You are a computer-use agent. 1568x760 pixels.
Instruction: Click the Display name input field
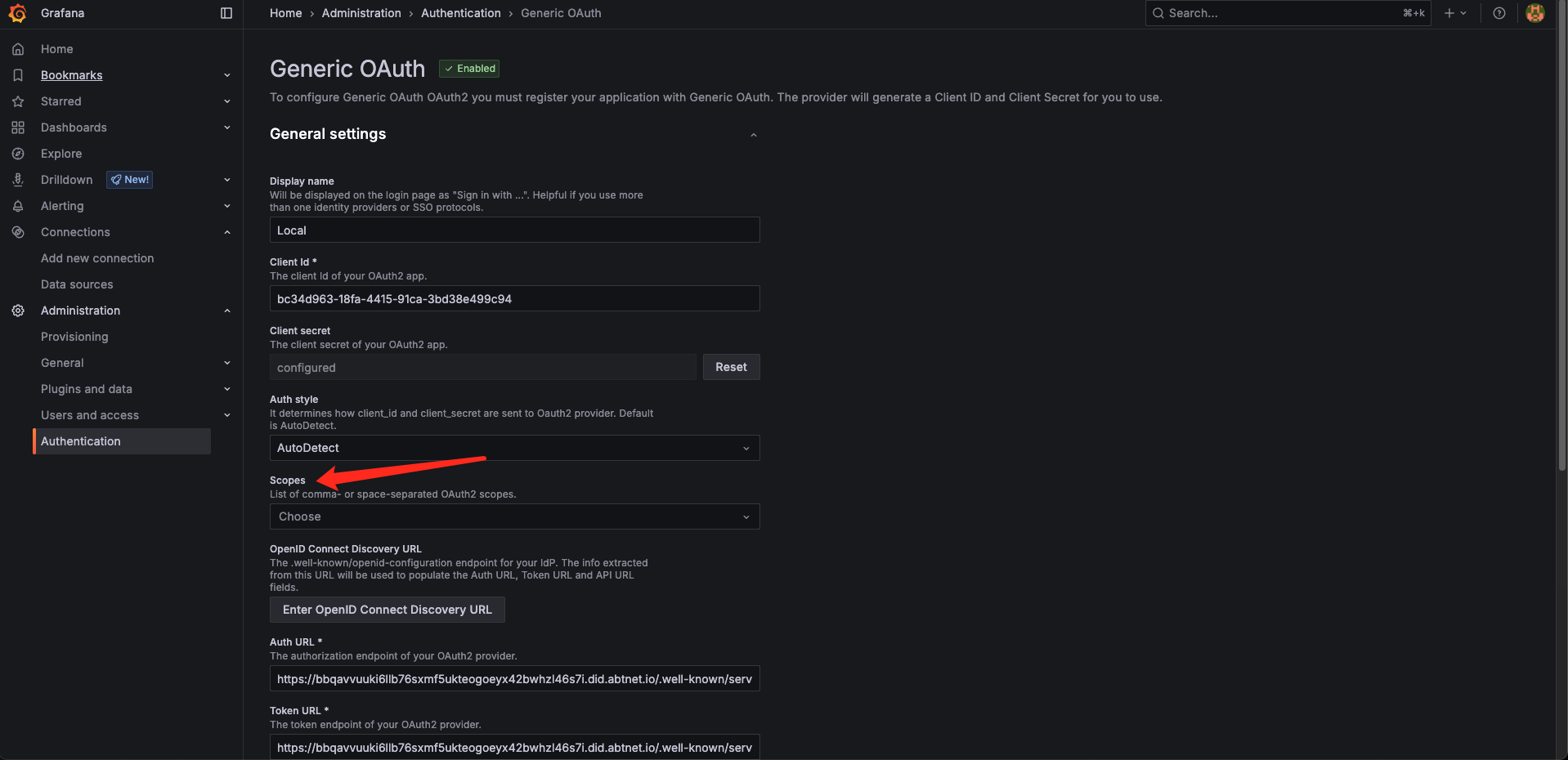[514, 230]
